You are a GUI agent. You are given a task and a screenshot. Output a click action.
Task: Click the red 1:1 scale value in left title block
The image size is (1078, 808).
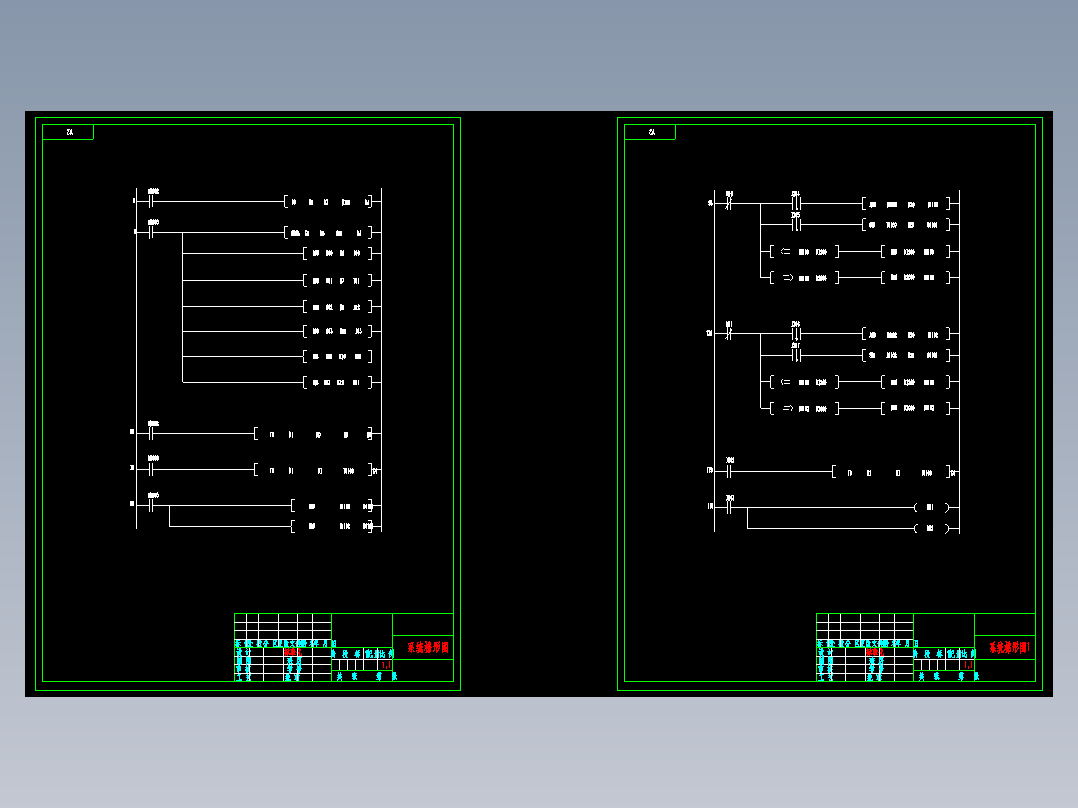[386, 665]
